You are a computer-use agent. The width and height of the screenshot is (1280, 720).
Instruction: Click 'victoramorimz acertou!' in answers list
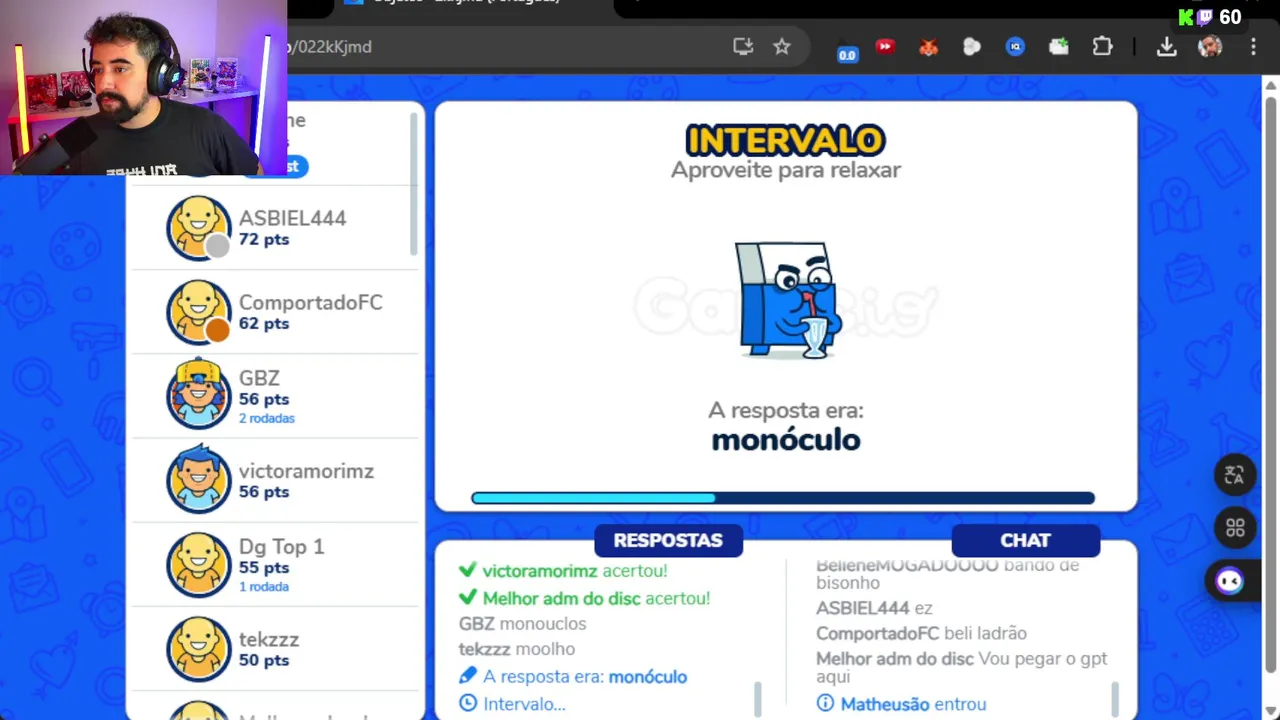click(563, 571)
